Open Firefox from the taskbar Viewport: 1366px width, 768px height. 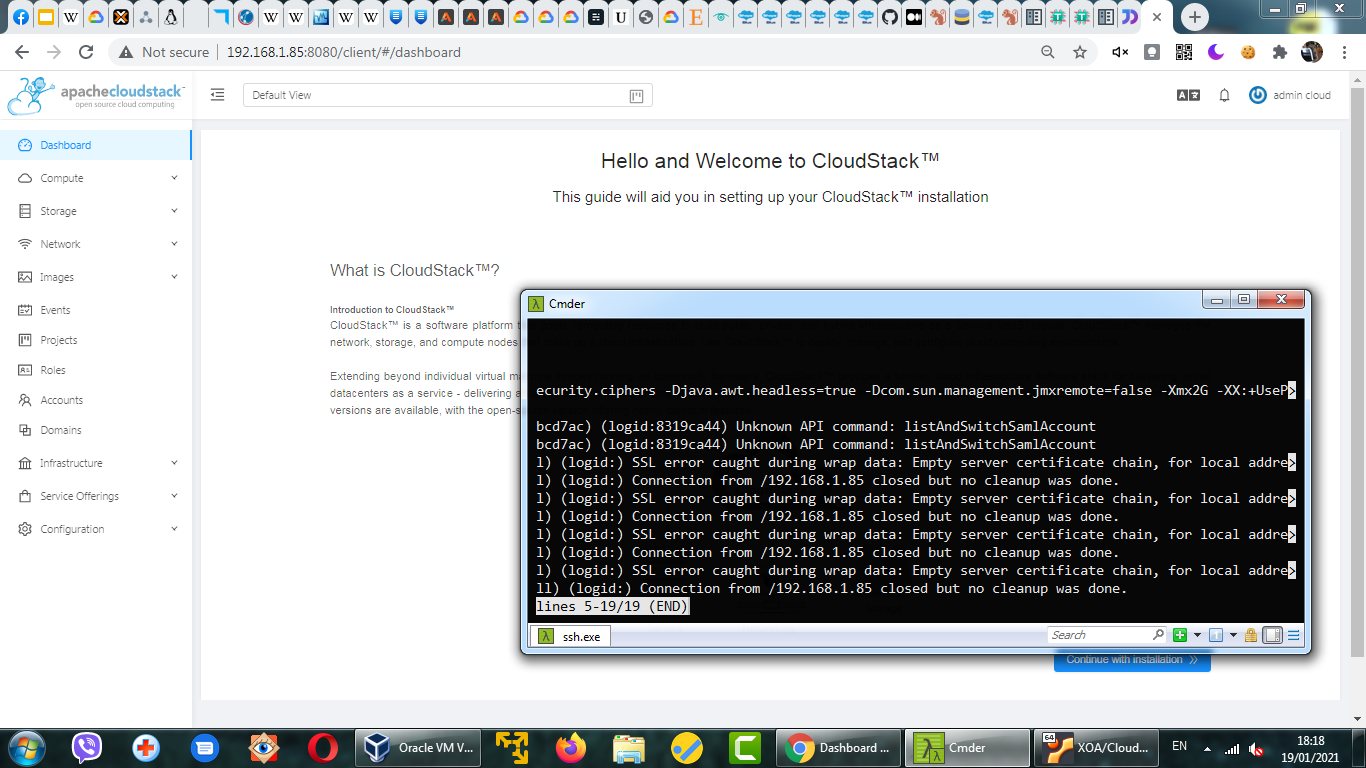pos(570,747)
